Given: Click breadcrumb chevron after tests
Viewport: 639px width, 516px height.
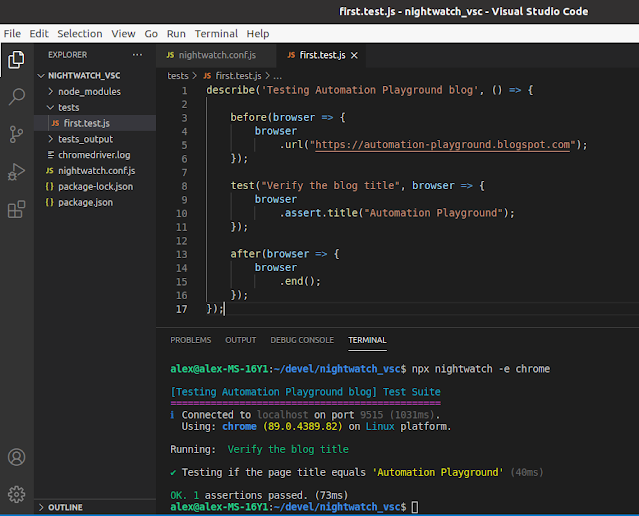Looking at the screenshot, I should tap(194, 76).
